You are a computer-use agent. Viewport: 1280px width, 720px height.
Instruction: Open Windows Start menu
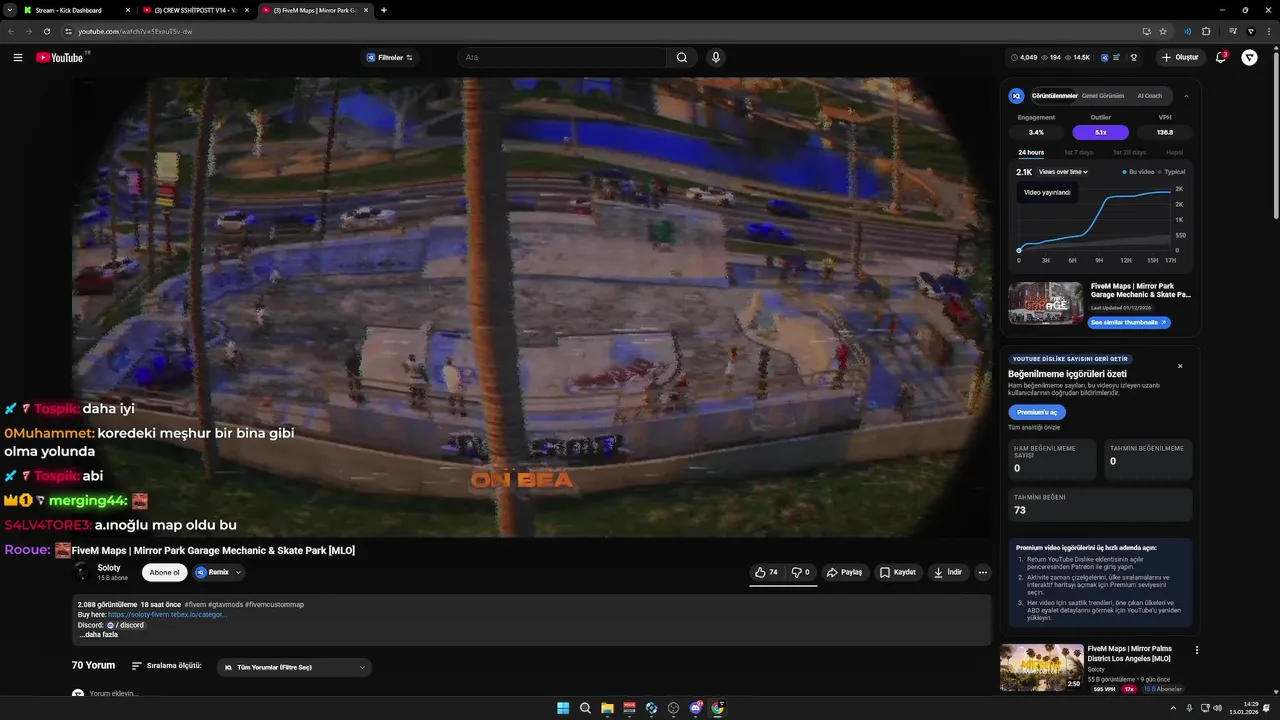pyautogui.click(x=563, y=708)
